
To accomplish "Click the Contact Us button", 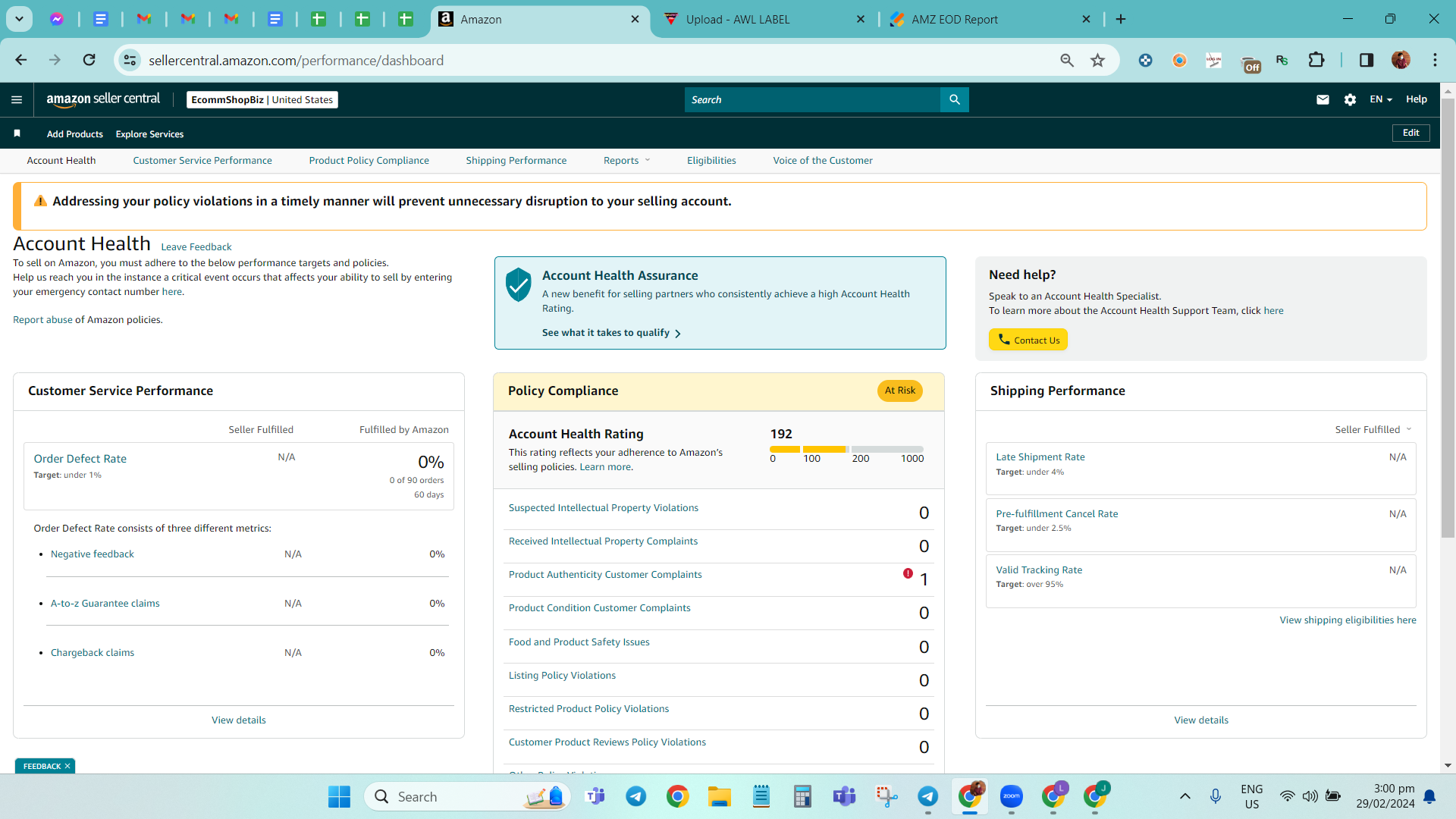I will pos(1028,340).
